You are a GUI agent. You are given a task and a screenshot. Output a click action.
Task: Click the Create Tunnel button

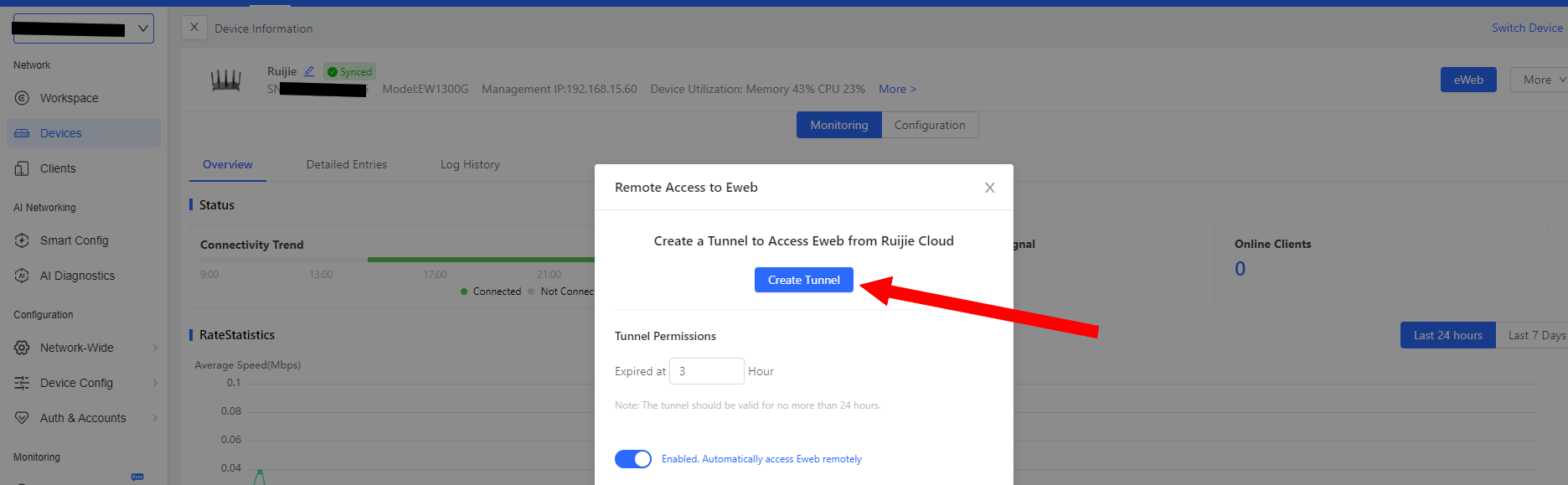tap(803, 280)
